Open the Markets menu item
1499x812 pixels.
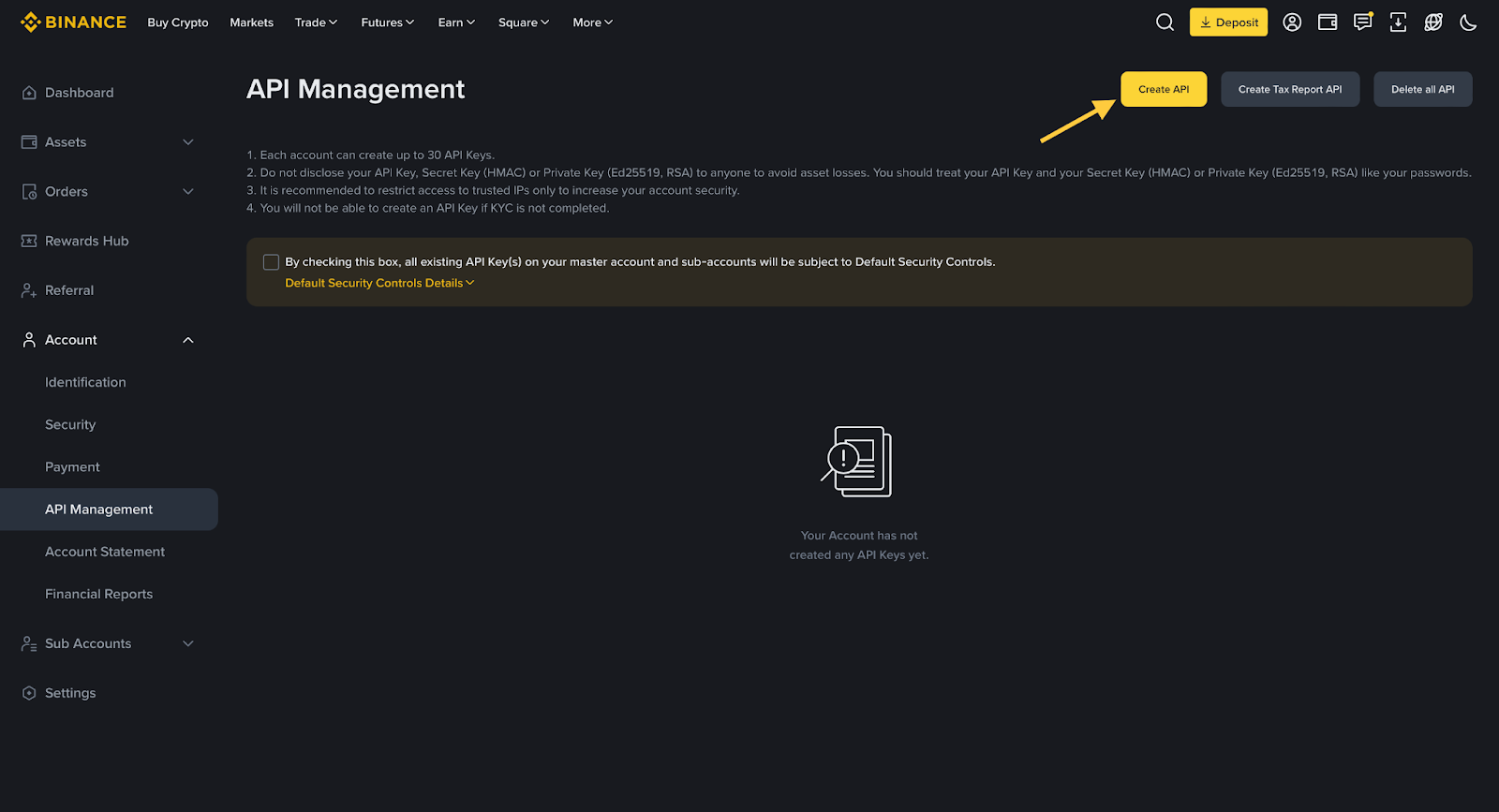tap(251, 22)
